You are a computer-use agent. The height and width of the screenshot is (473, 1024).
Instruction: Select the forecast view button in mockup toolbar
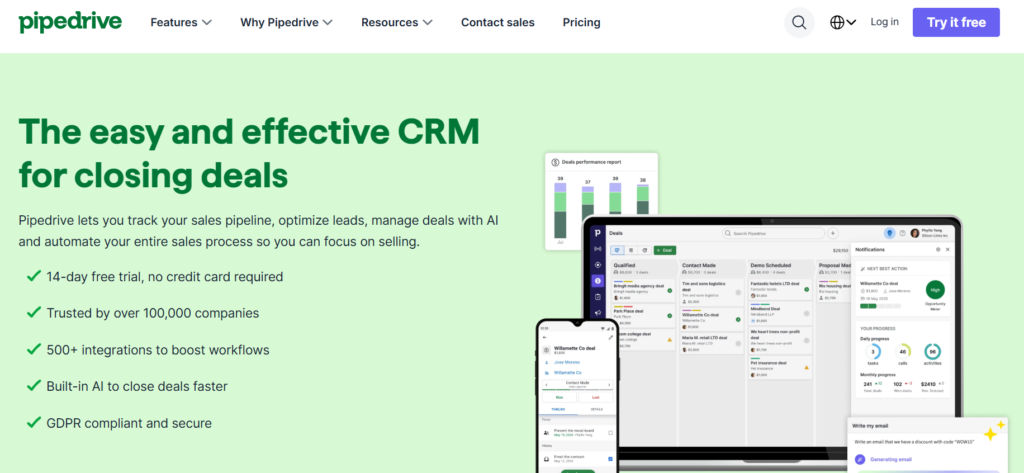point(645,250)
